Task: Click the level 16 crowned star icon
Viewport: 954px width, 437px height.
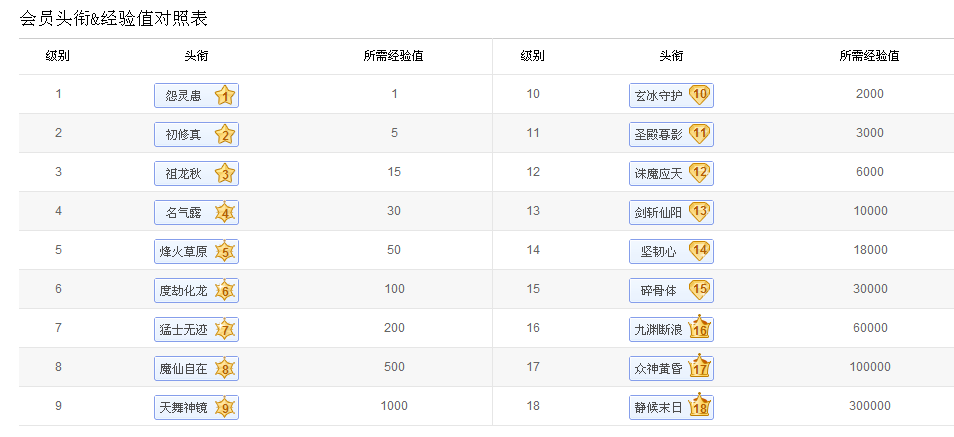Action: [x=699, y=328]
